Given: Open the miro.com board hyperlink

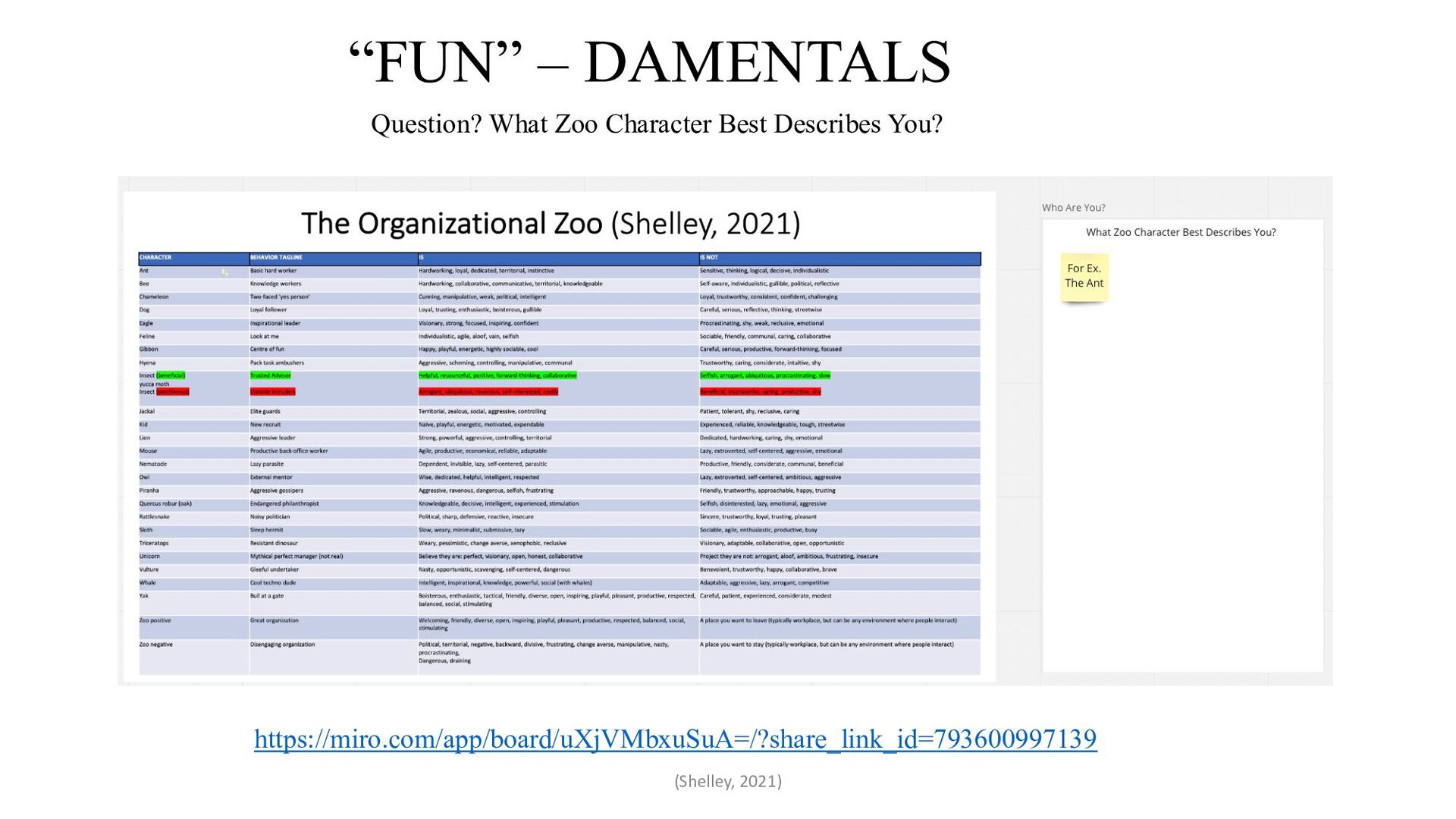Looking at the screenshot, I should [675, 739].
